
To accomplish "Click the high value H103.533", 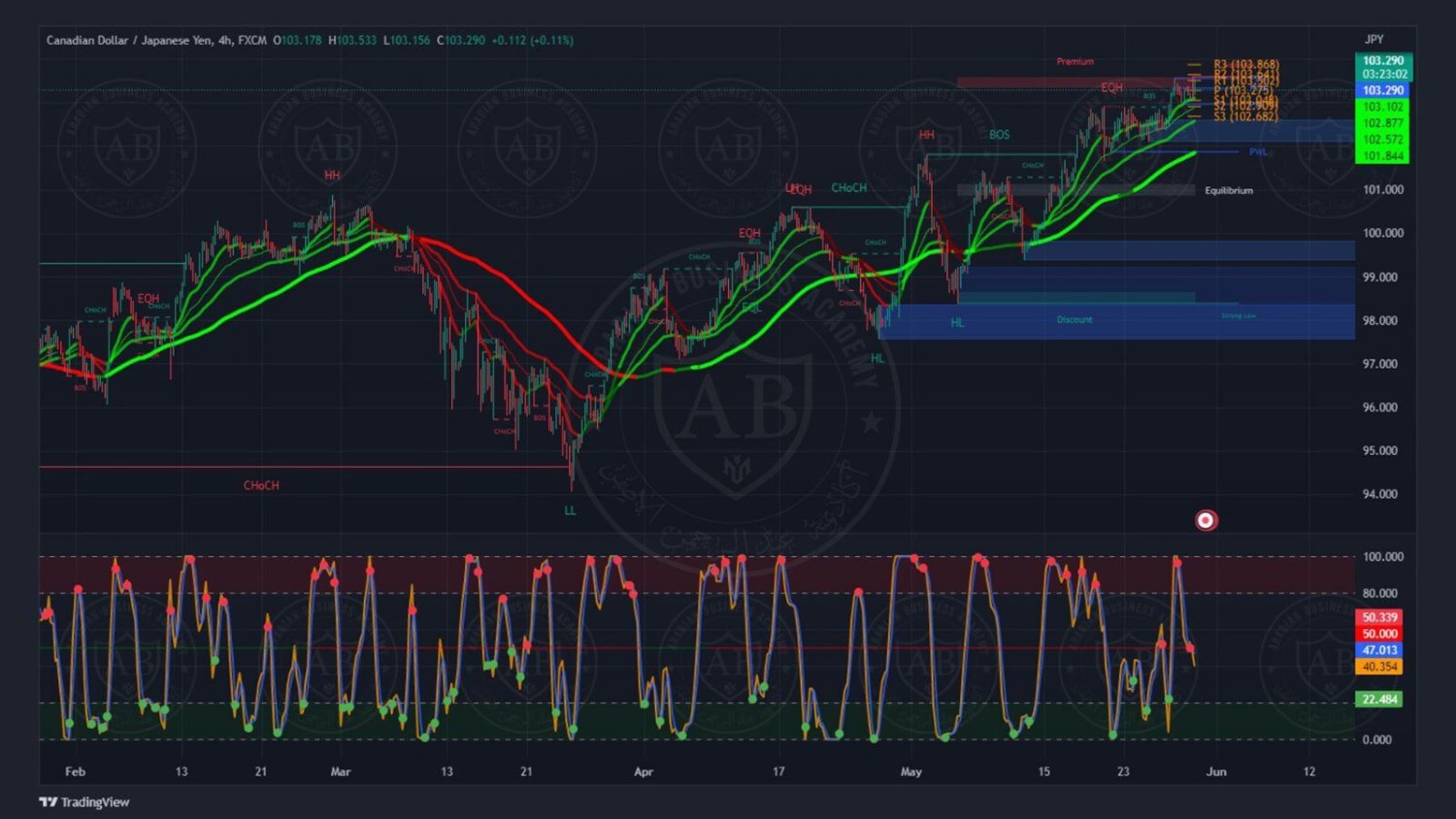I will pyautogui.click(x=352, y=41).
